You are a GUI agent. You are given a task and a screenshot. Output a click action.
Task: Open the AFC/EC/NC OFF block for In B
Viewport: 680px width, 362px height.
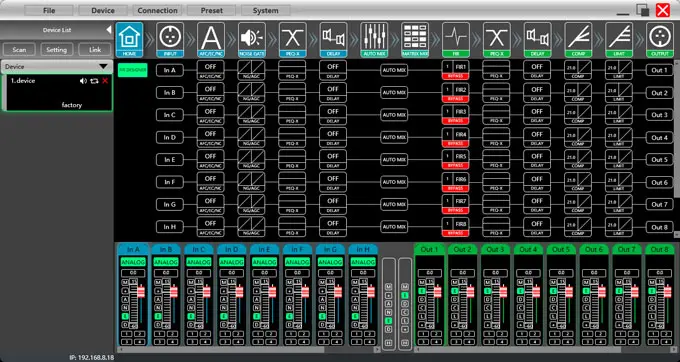click(x=211, y=93)
